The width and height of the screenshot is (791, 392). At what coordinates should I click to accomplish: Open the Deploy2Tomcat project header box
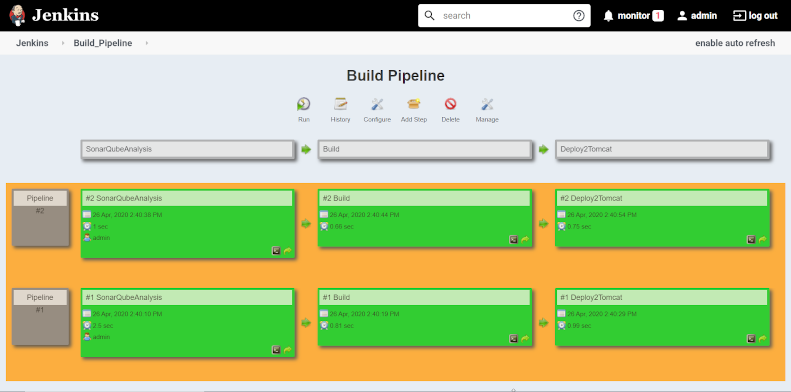coord(662,149)
